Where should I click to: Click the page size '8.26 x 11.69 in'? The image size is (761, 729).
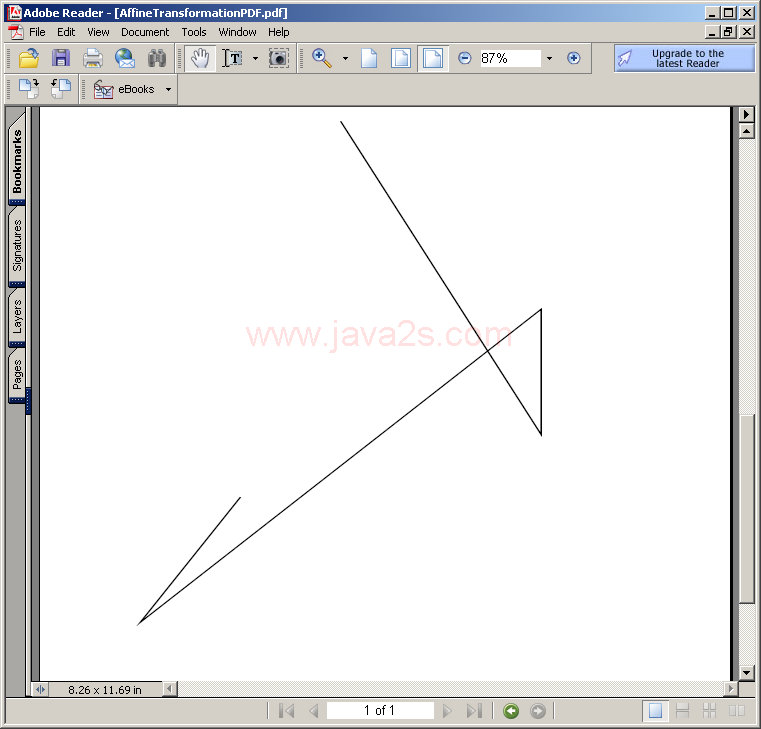point(105,690)
